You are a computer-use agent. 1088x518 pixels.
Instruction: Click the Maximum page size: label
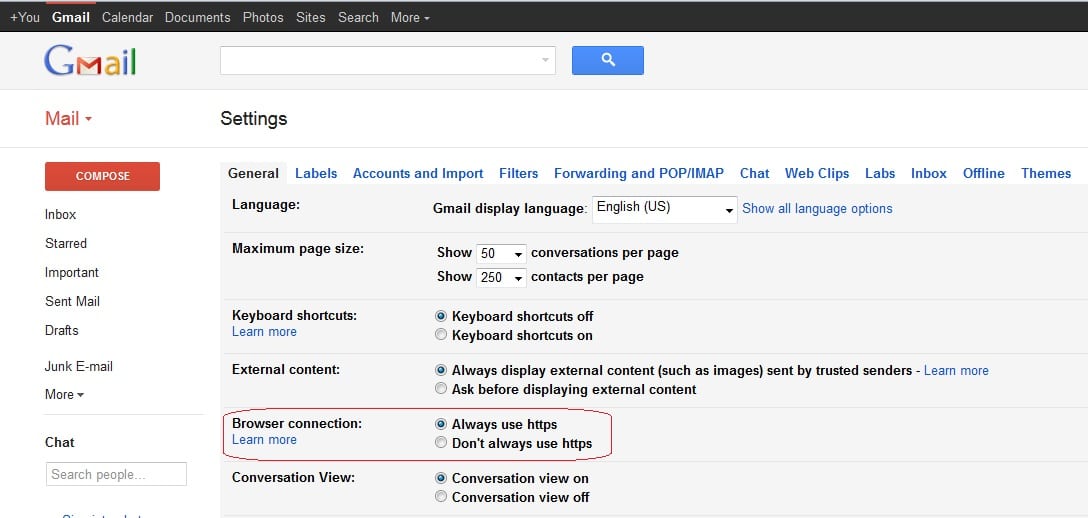click(x=298, y=248)
